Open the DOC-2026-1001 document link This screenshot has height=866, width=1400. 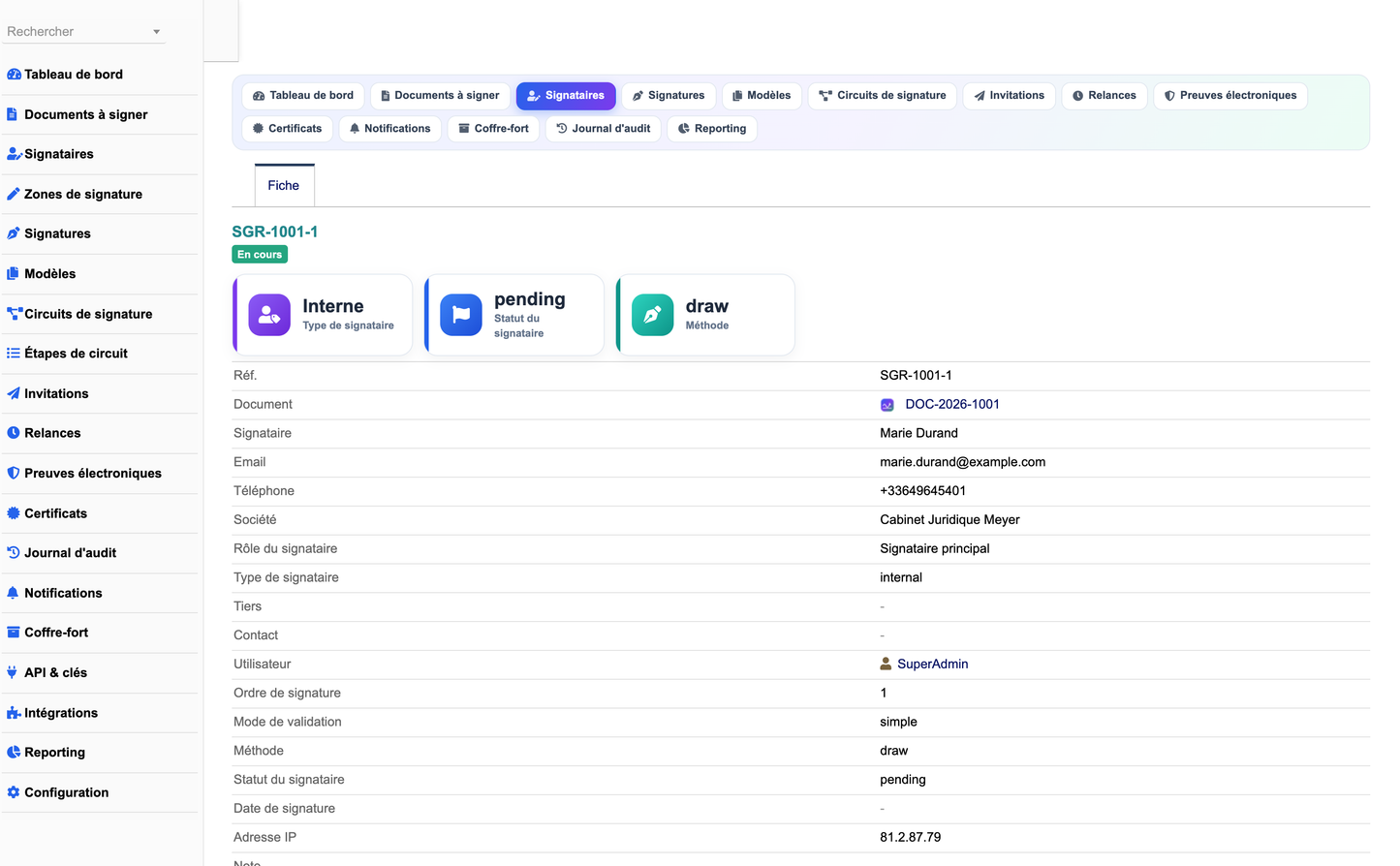click(952, 404)
